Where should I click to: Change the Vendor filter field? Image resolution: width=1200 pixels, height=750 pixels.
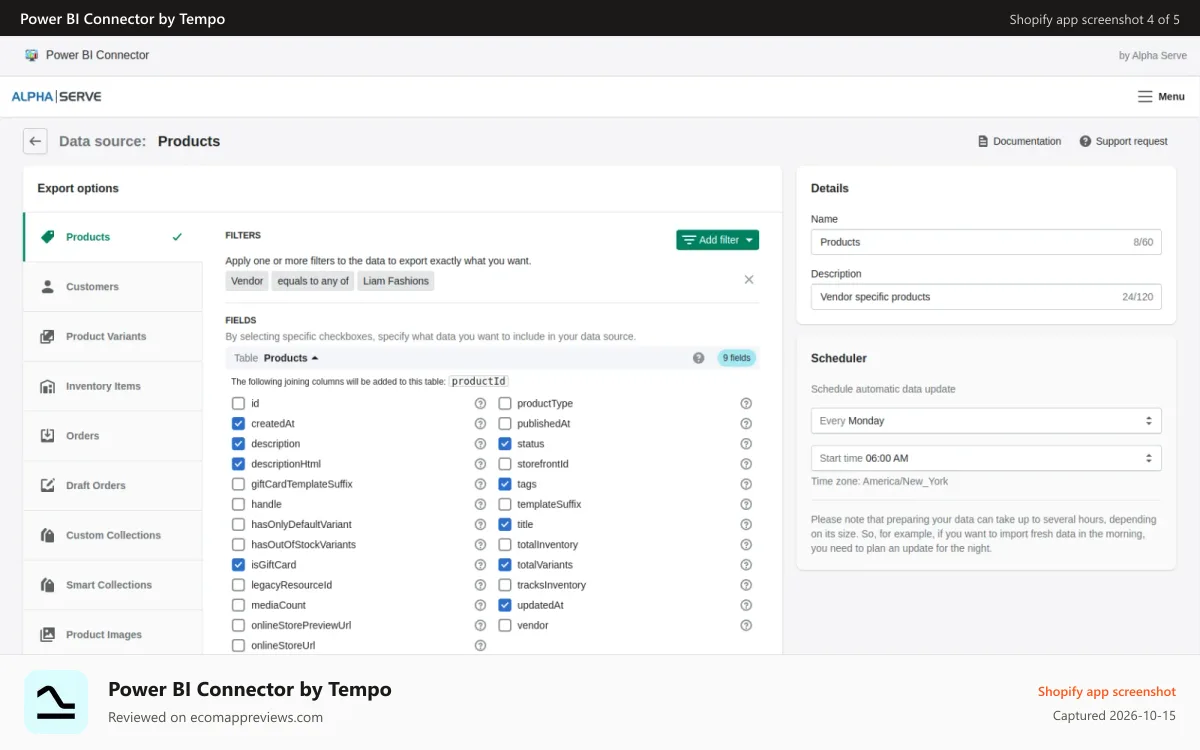(x=247, y=281)
